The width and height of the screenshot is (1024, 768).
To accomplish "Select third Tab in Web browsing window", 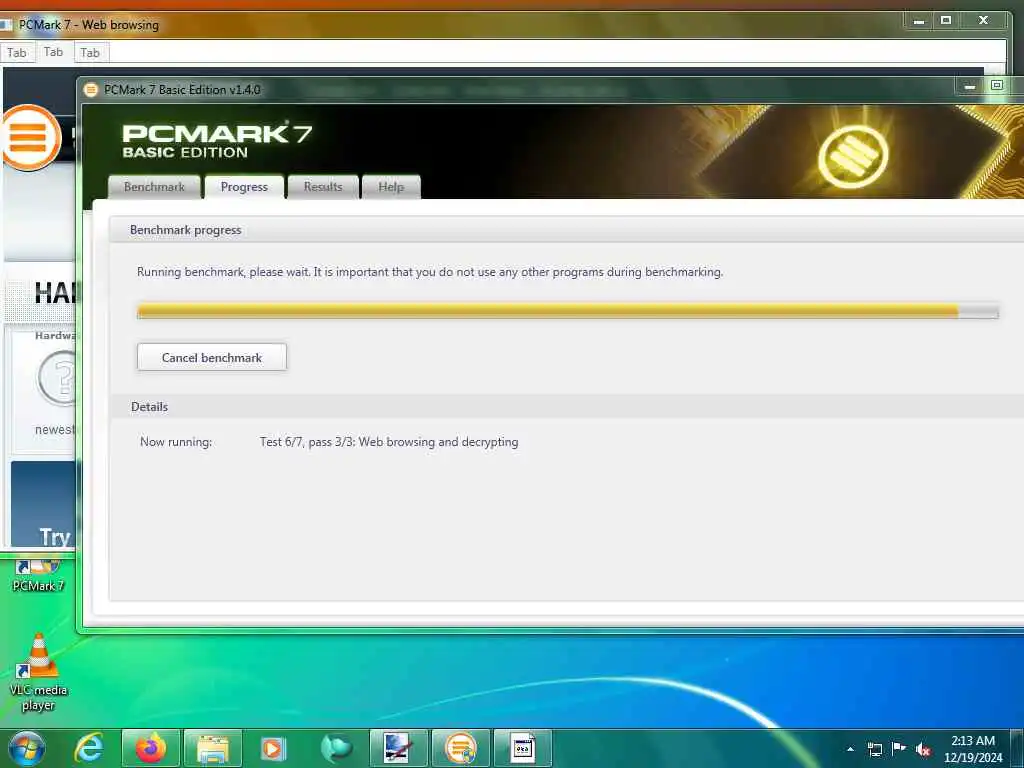I will click(90, 53).
